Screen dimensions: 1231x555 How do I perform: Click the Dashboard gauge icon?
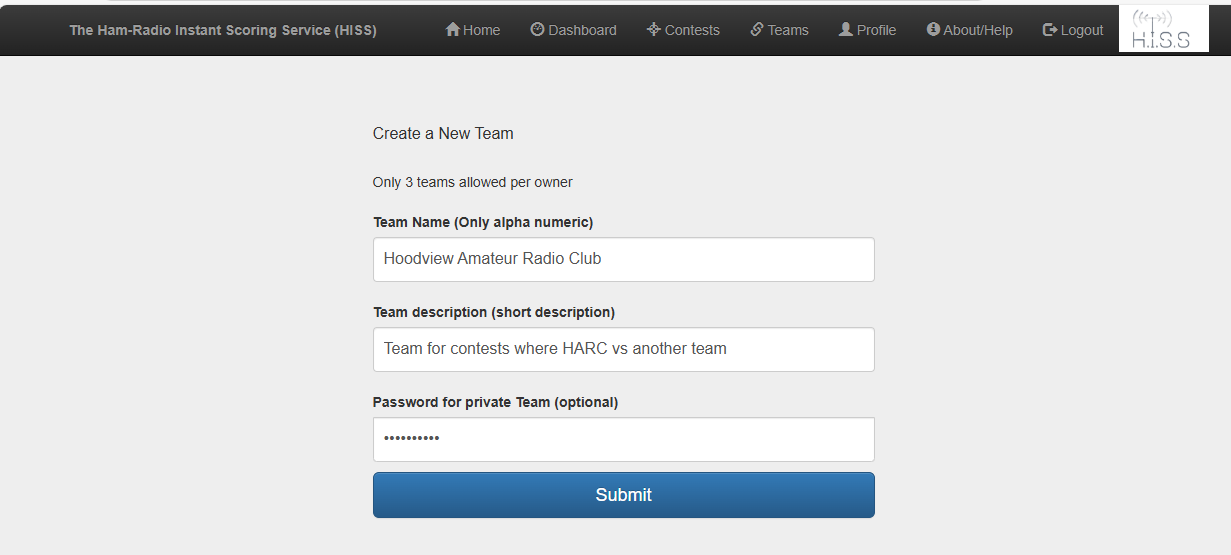[x=537, y=30]
